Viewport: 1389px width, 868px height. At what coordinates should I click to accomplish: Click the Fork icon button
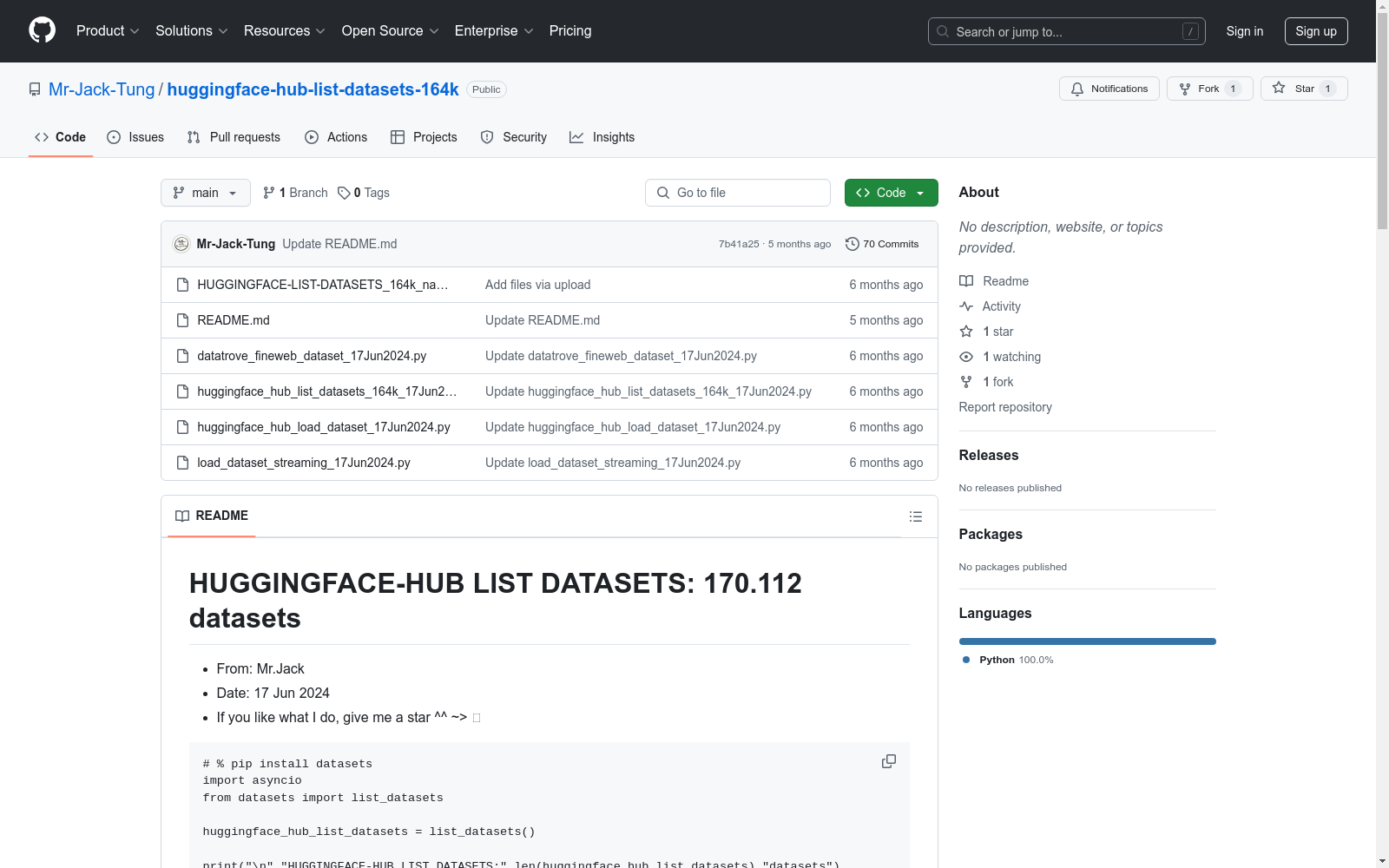click(1185, 89)
